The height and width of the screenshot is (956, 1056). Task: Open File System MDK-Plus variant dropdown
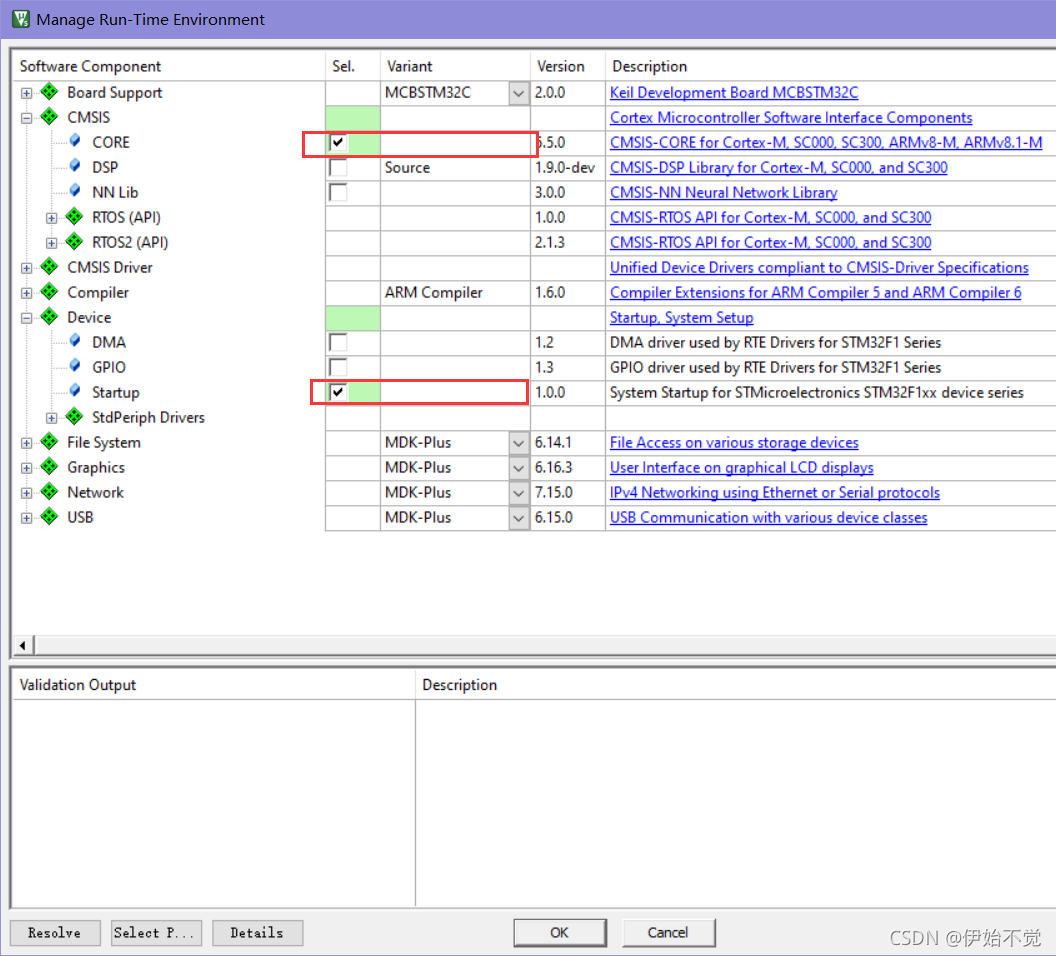coord(519,443)
